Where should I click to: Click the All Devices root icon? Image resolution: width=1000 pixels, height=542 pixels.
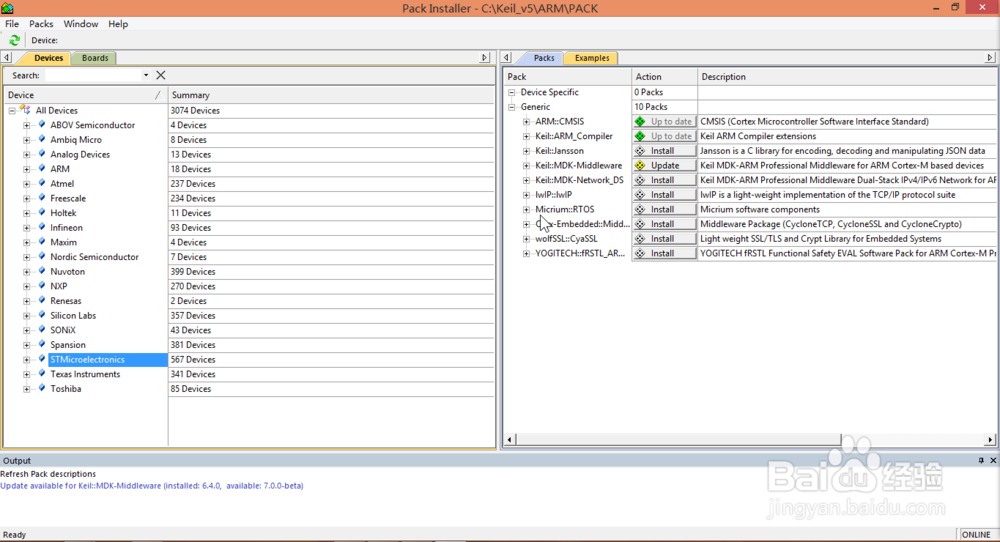coord(26,110)
